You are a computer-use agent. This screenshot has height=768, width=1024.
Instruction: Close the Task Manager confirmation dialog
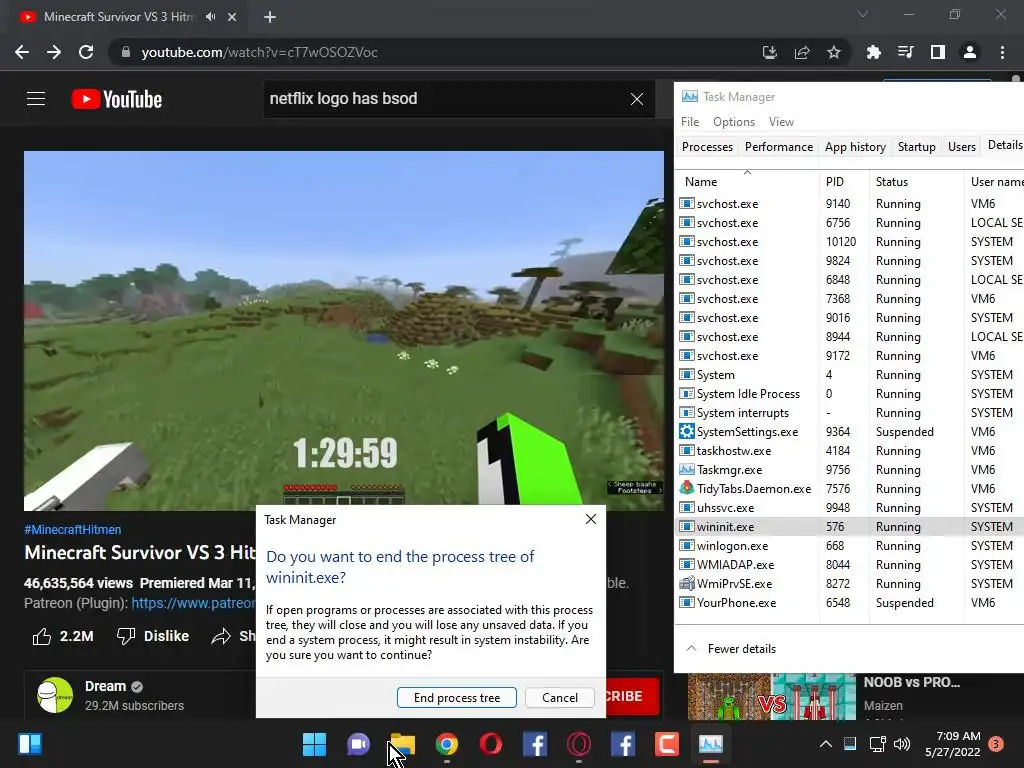590,519
